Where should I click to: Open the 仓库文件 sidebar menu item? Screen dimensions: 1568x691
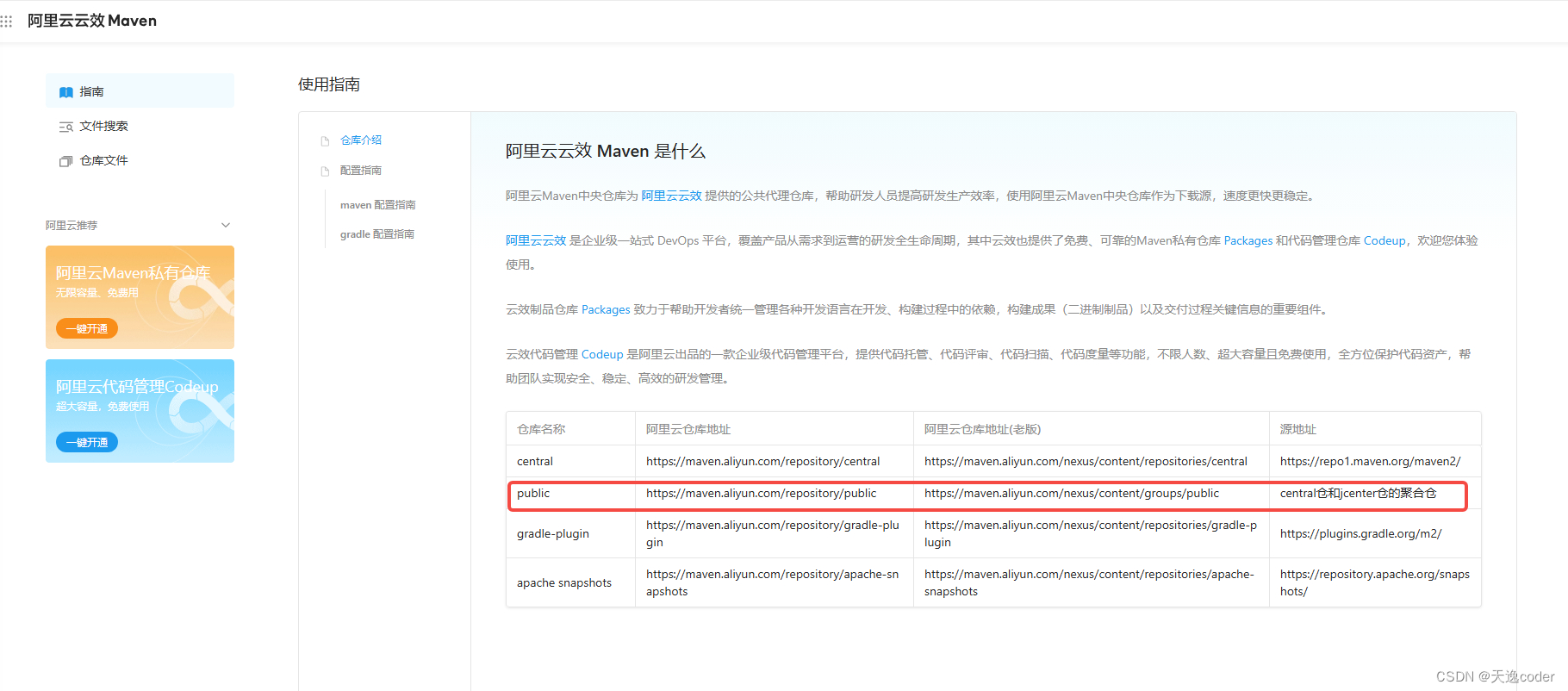point(140,160)
